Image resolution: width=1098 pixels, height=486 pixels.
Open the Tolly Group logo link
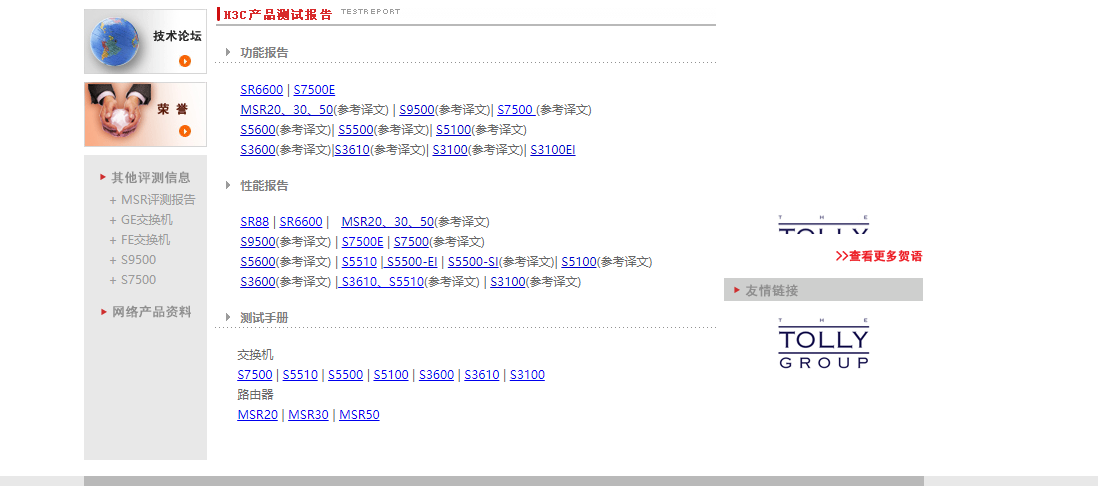(x=824, y=342)
